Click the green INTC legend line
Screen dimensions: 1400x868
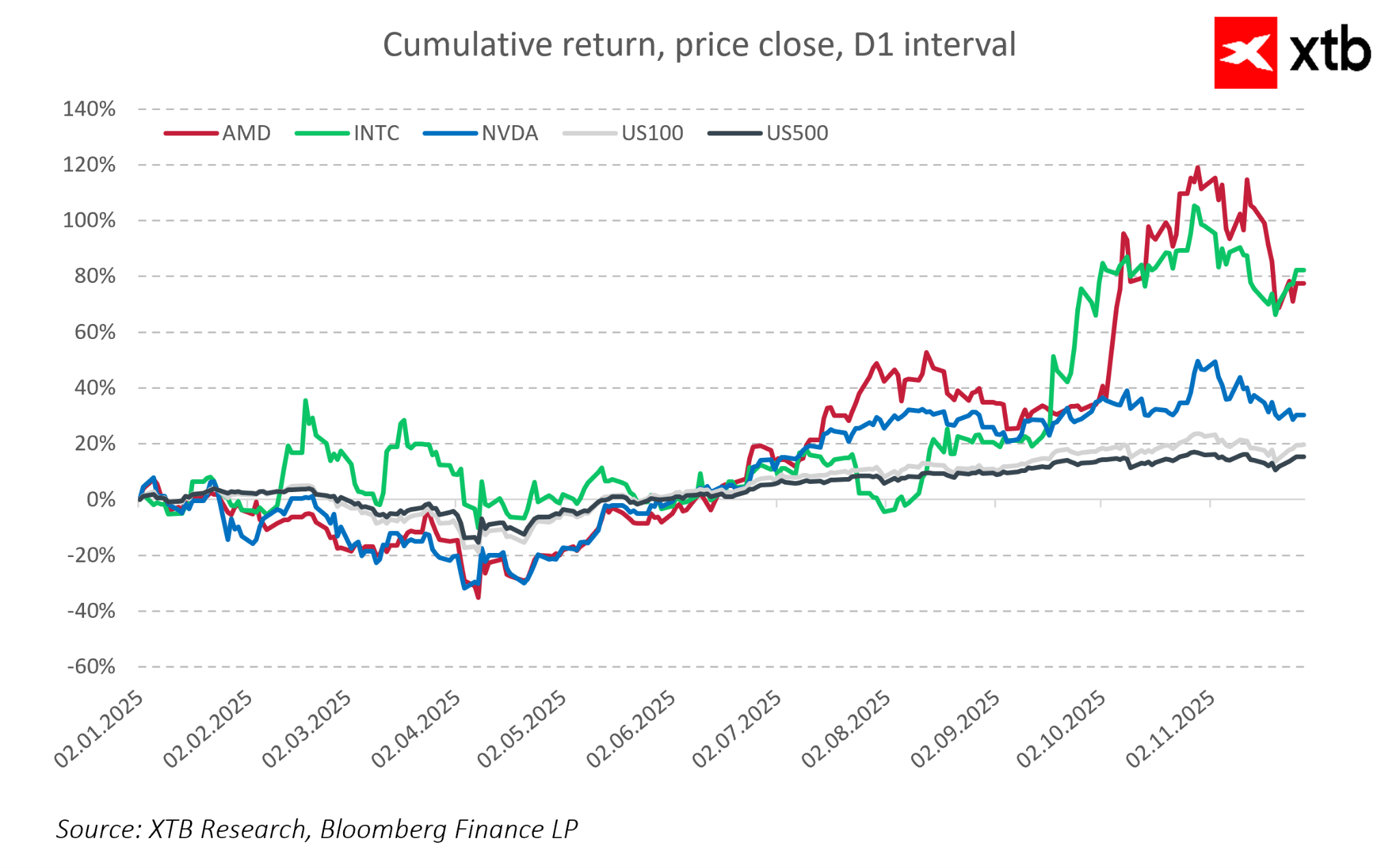tap(322, 133)
